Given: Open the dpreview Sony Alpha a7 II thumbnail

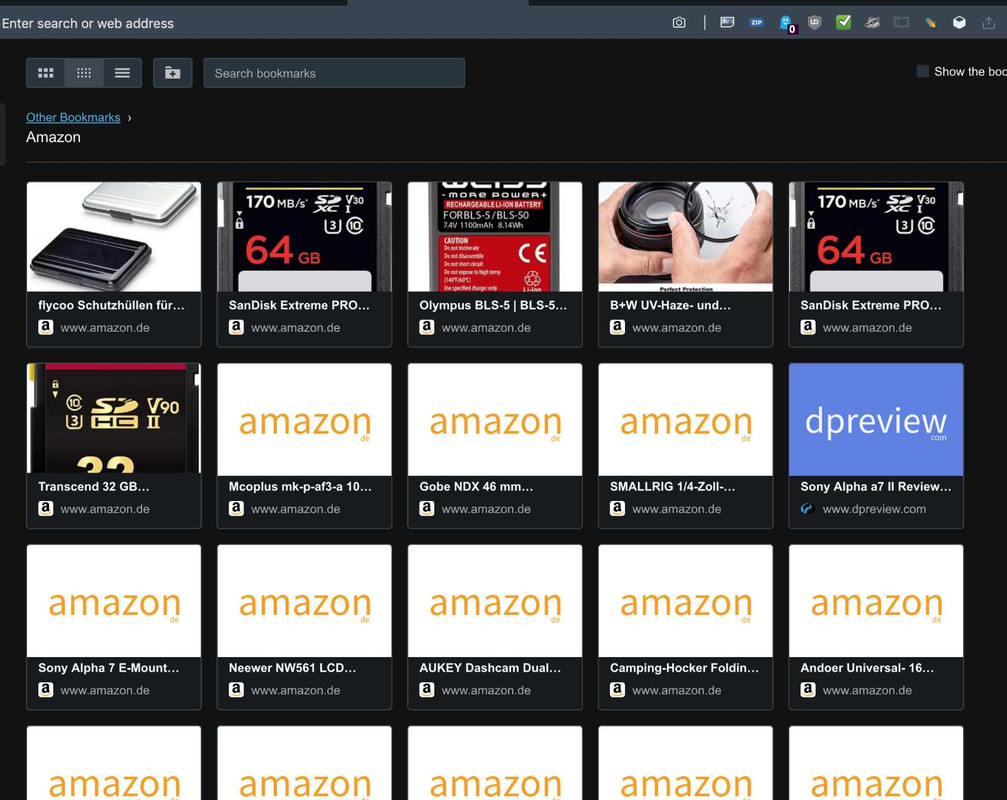Looking at the screenshot, I should tap(876, 420).
